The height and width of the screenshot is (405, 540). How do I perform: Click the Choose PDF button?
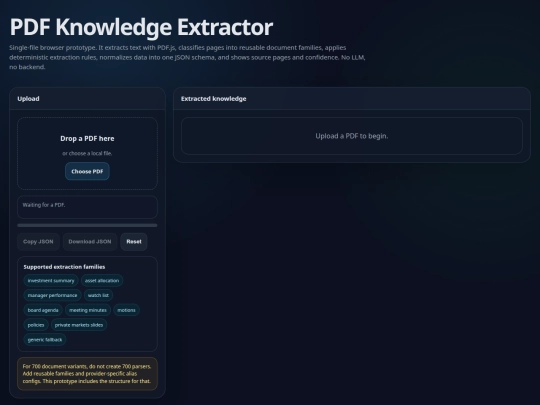tap(87, 171)
